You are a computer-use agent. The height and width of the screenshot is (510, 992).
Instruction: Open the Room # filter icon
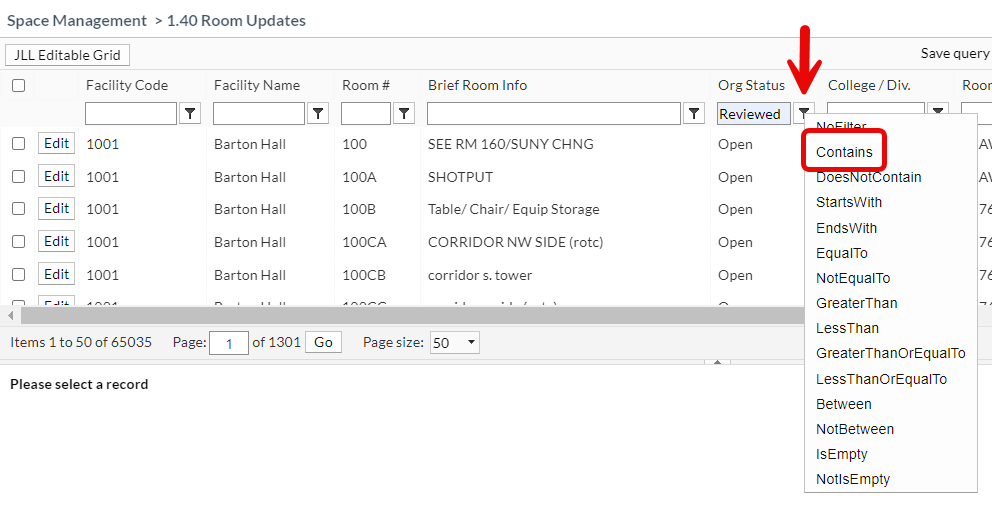click(404, 114)
